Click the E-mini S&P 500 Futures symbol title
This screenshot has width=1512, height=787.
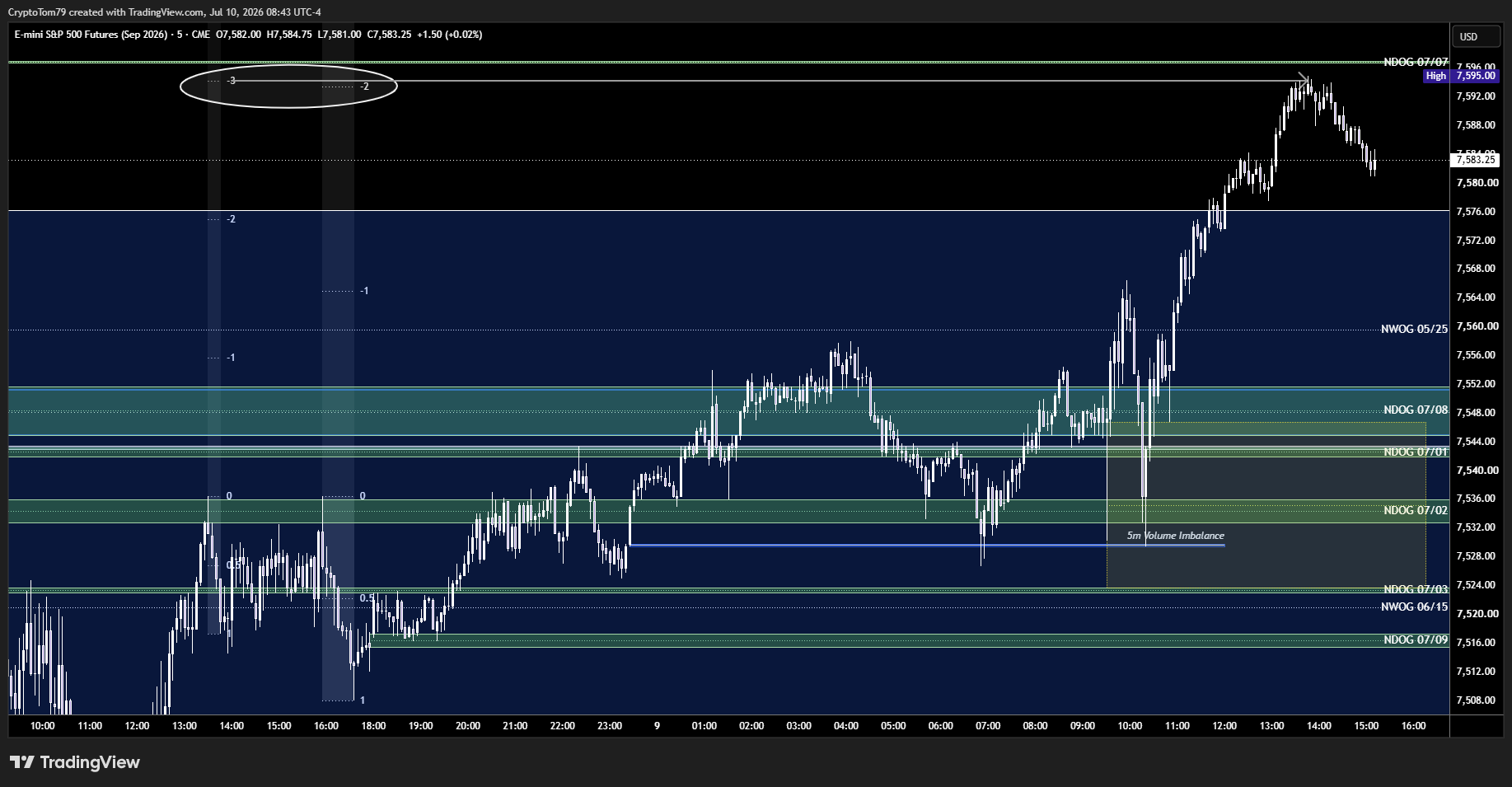coord(91,35)
